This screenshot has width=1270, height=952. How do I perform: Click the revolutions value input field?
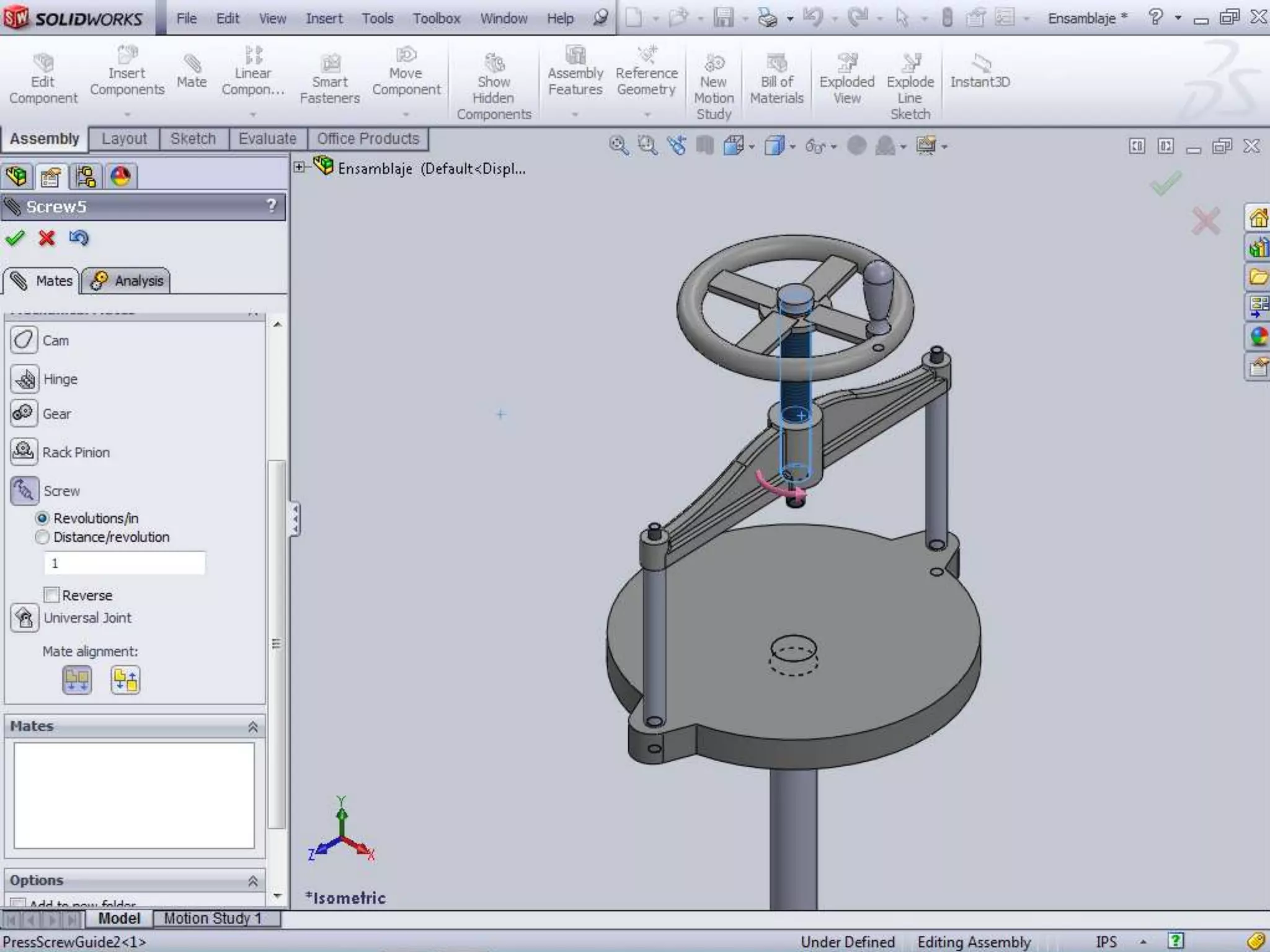124,563
